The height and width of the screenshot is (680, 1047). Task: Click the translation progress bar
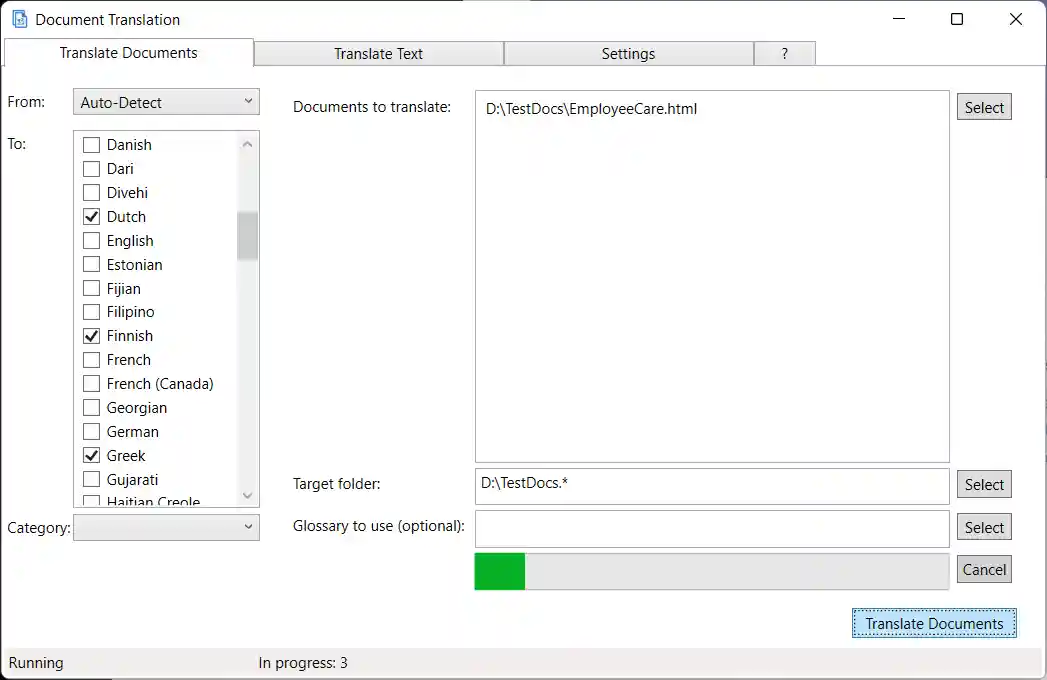(711, 571)
